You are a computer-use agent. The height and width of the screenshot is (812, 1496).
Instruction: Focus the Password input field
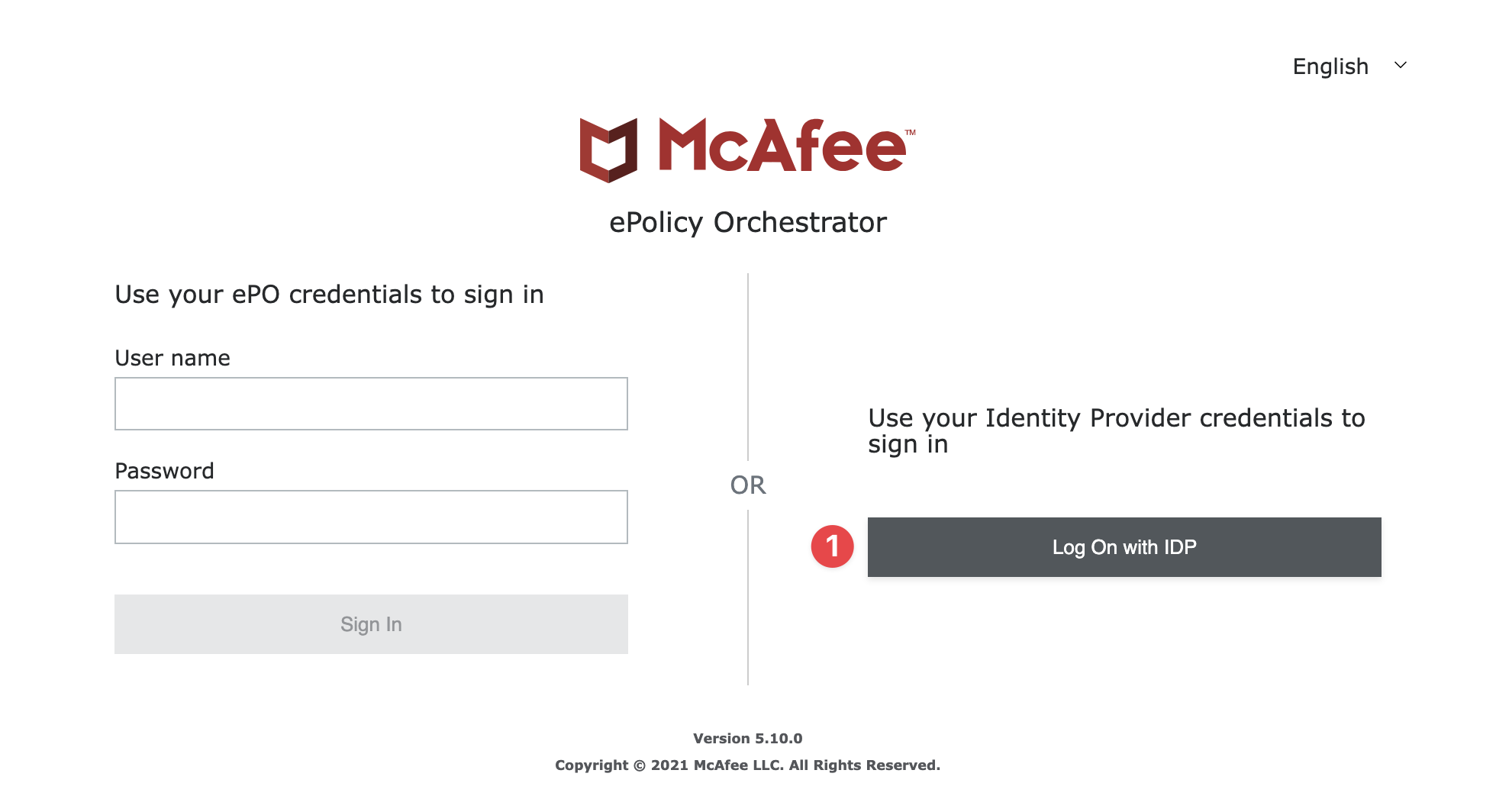371,517
